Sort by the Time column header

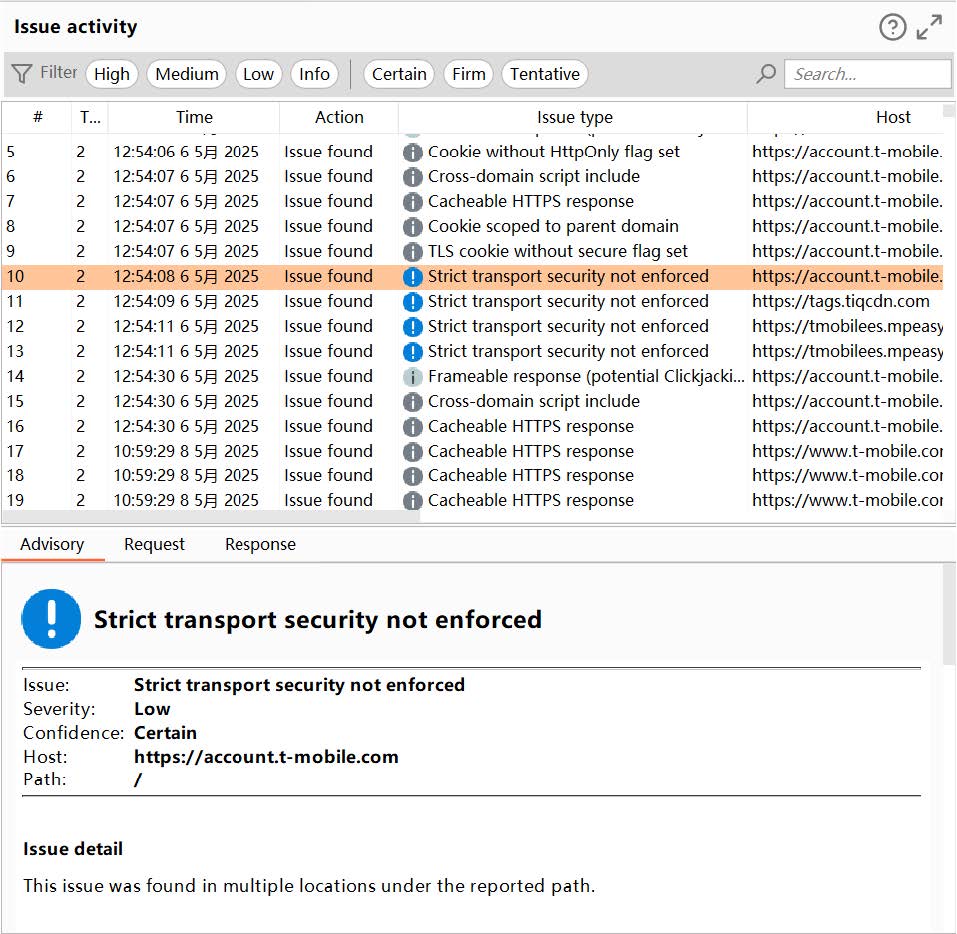point(194,117)
